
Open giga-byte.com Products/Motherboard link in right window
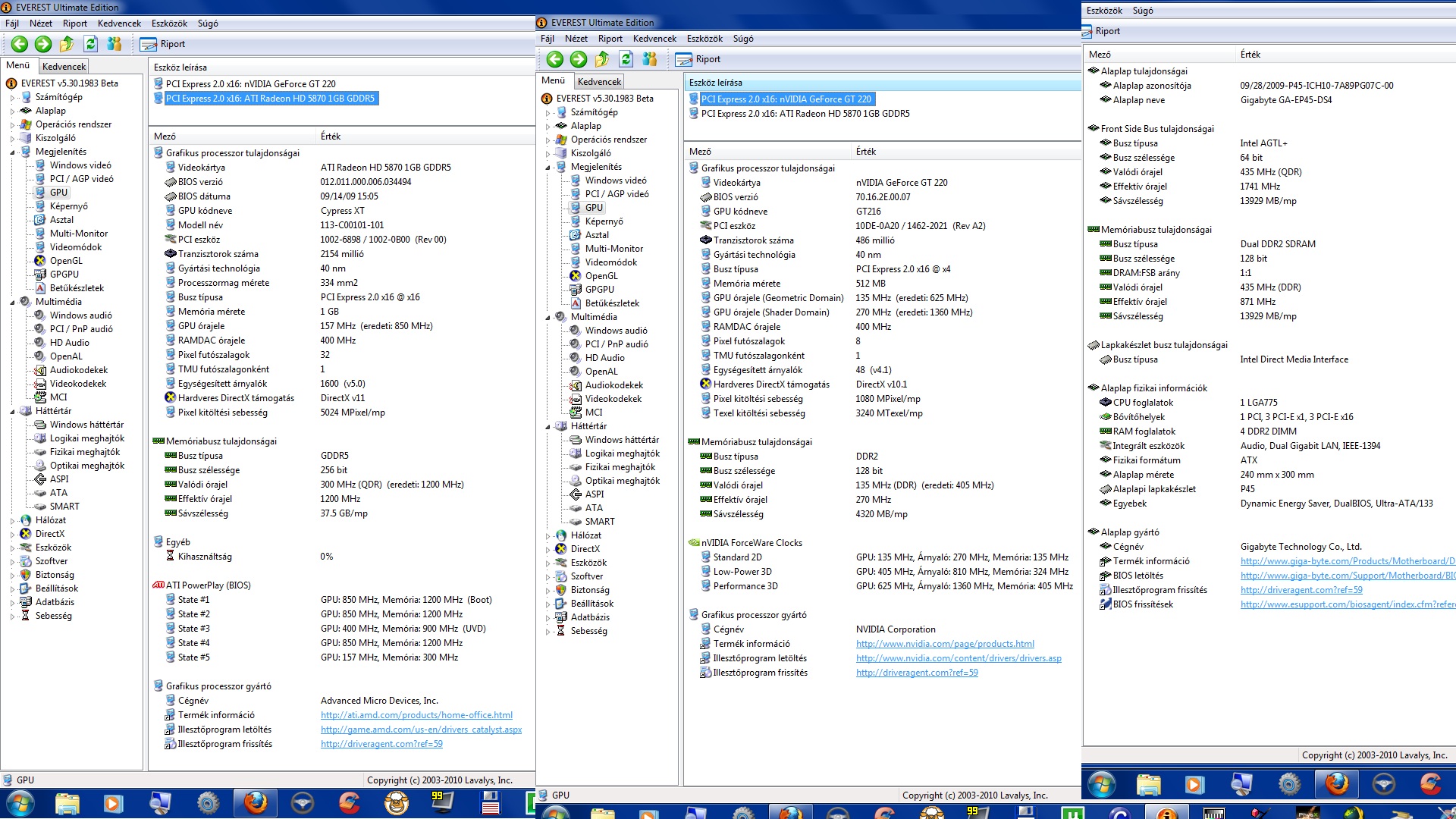coord(1348,561)
